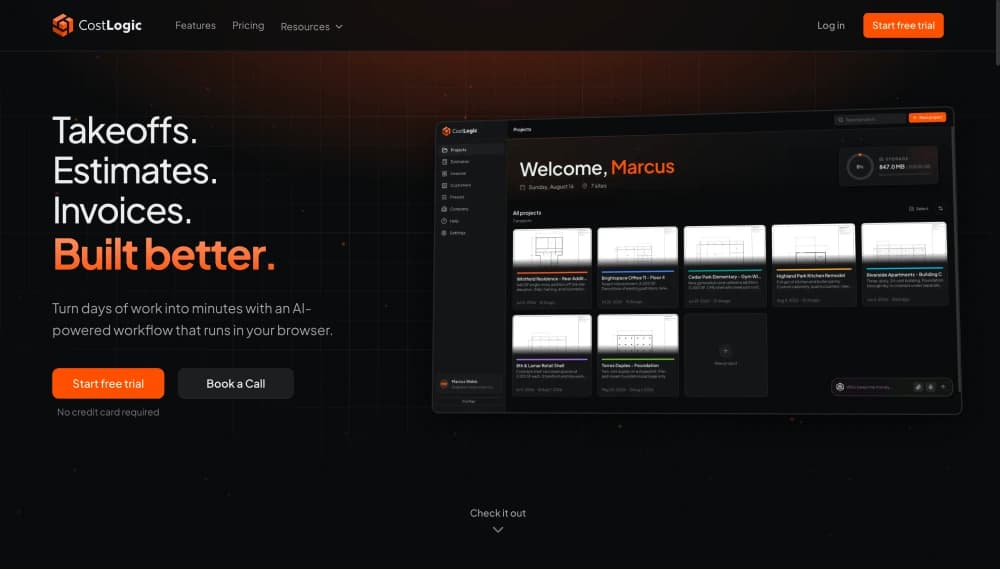Click calendar icon beside Sunday, August date
1000x569 pixels.
[522, 188]
